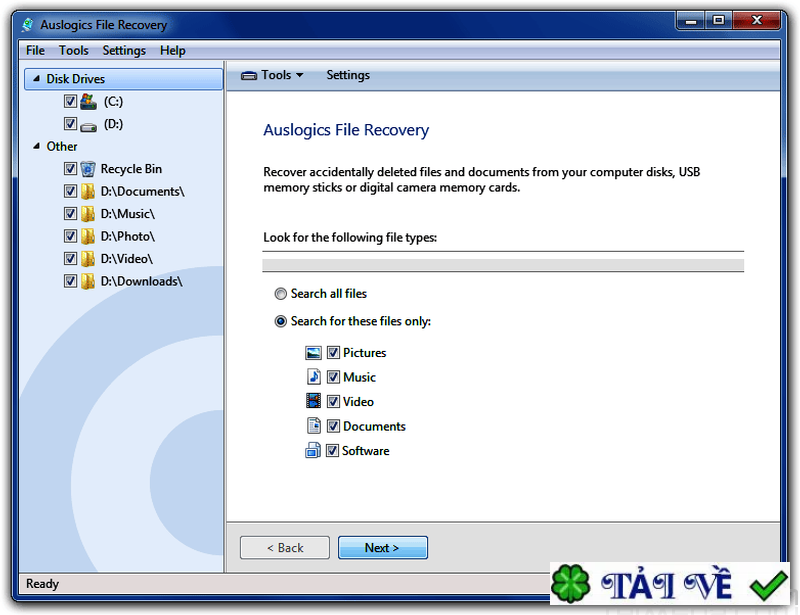
Task: Uncheck the Video file type checkbox
Action: (333, 402)
